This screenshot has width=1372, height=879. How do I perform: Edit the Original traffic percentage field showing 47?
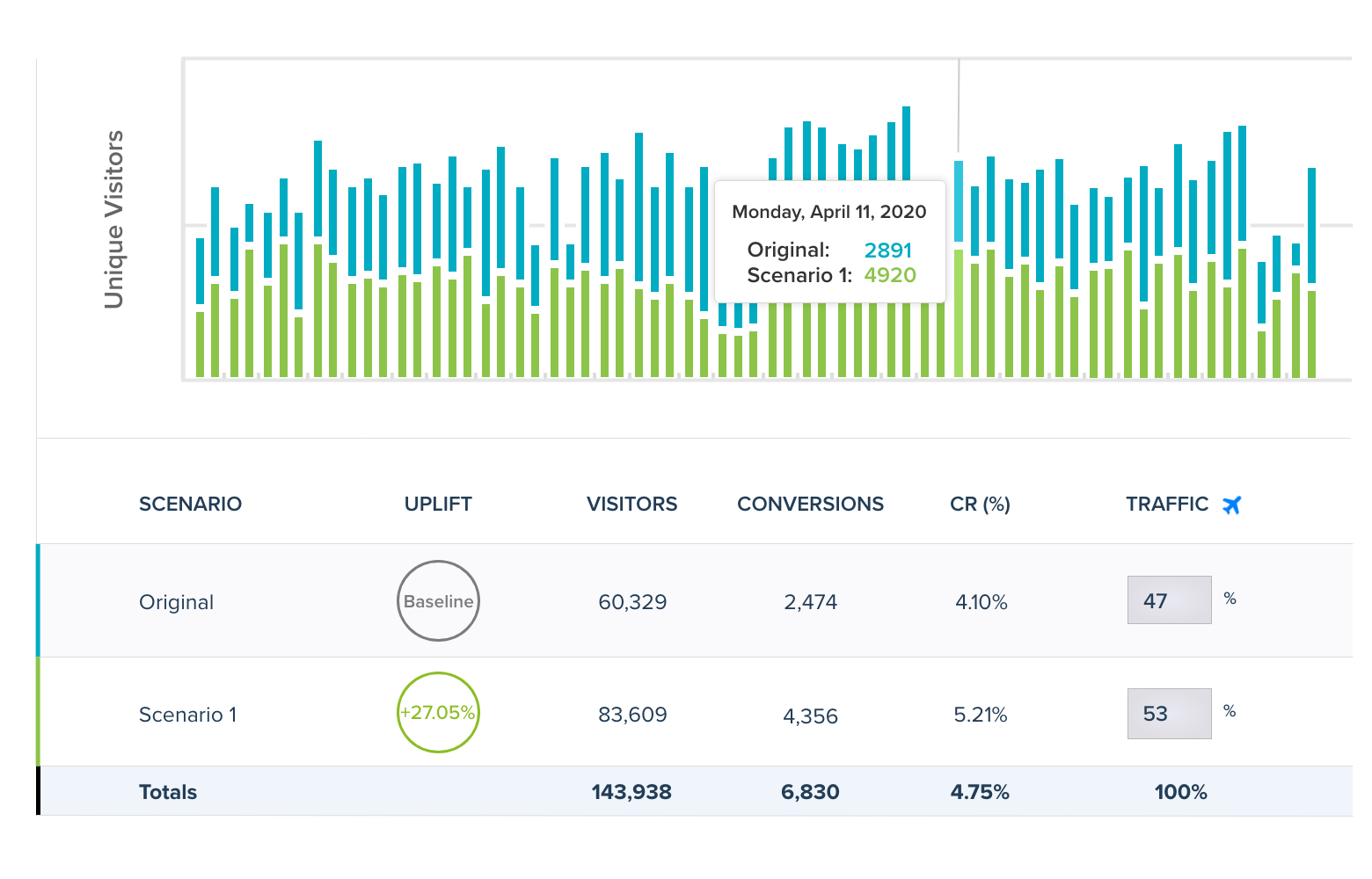[1169, 599]
